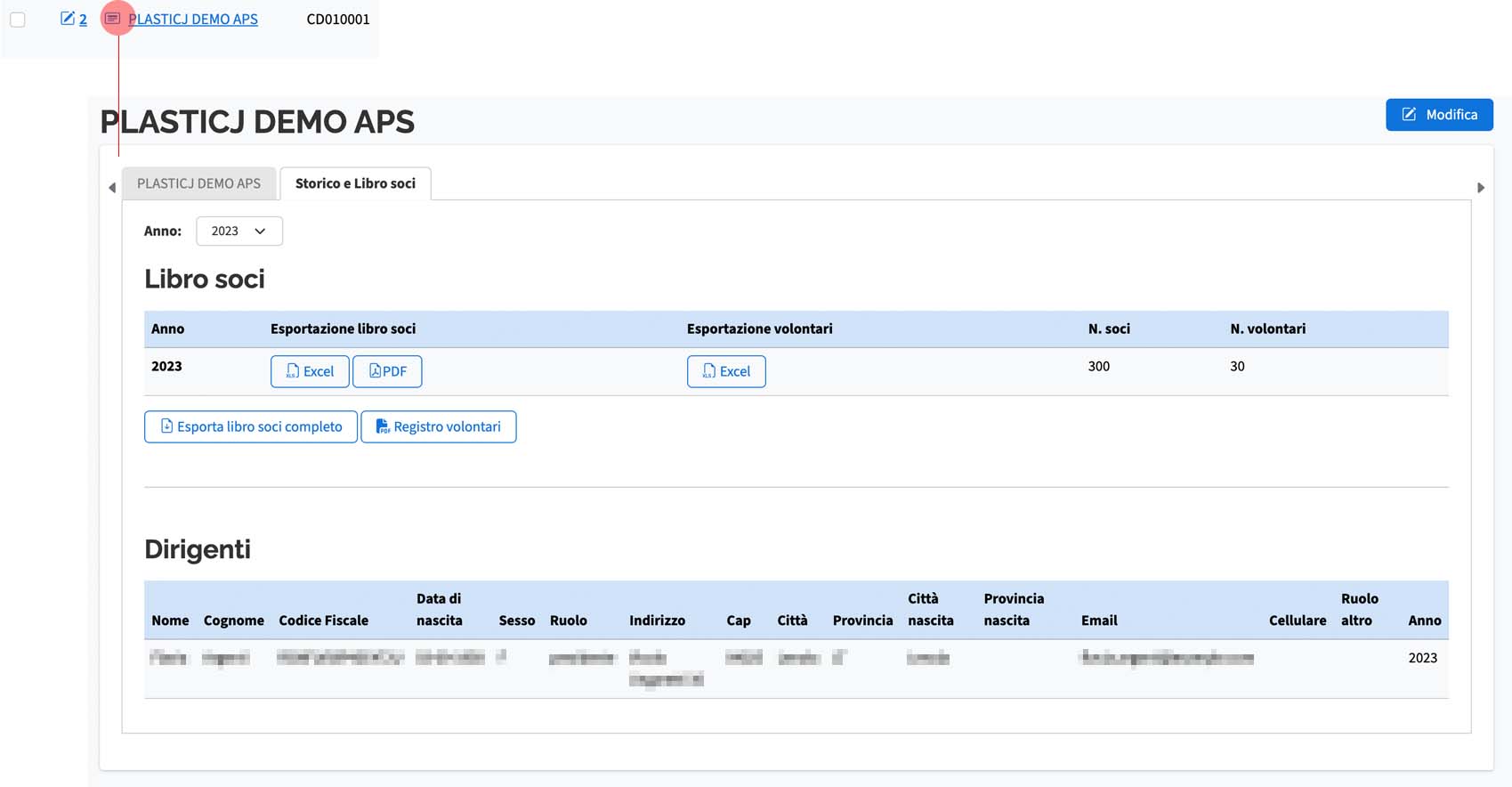Click the Libro soci section heading

click(205, 280)
